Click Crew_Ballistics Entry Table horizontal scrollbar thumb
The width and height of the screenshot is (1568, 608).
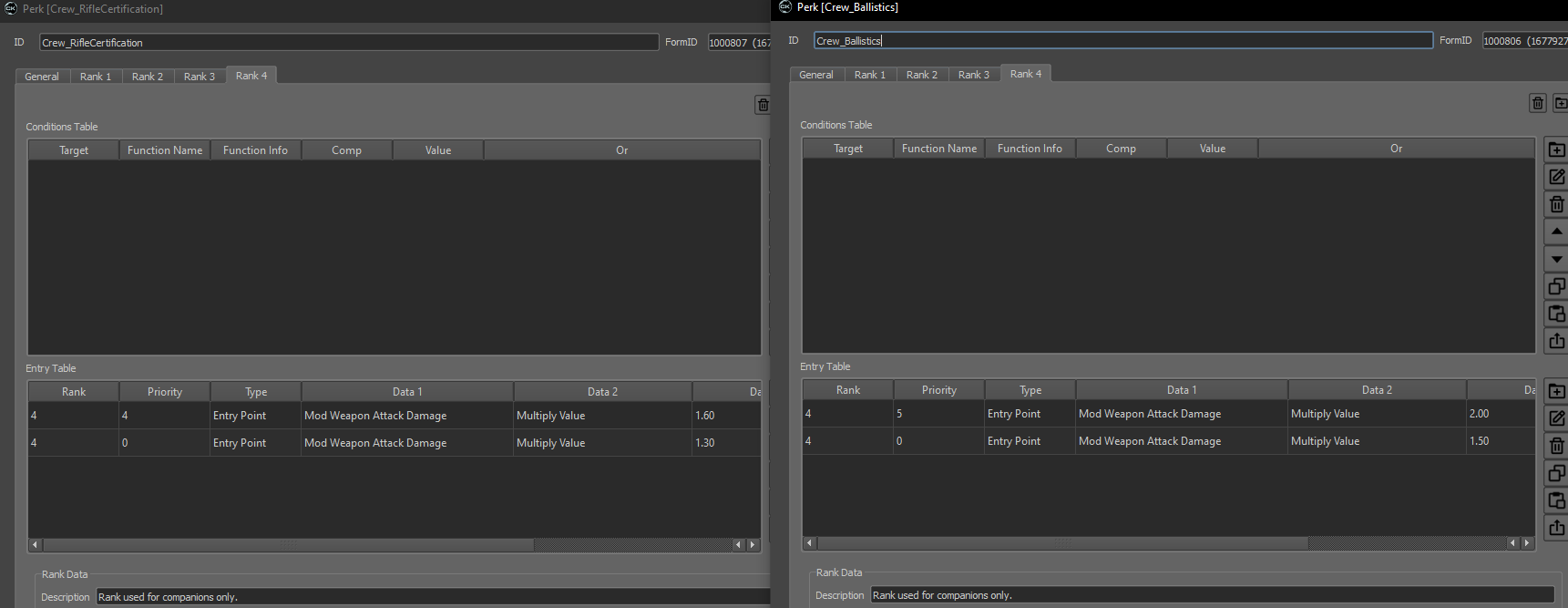click(1062, 543)
